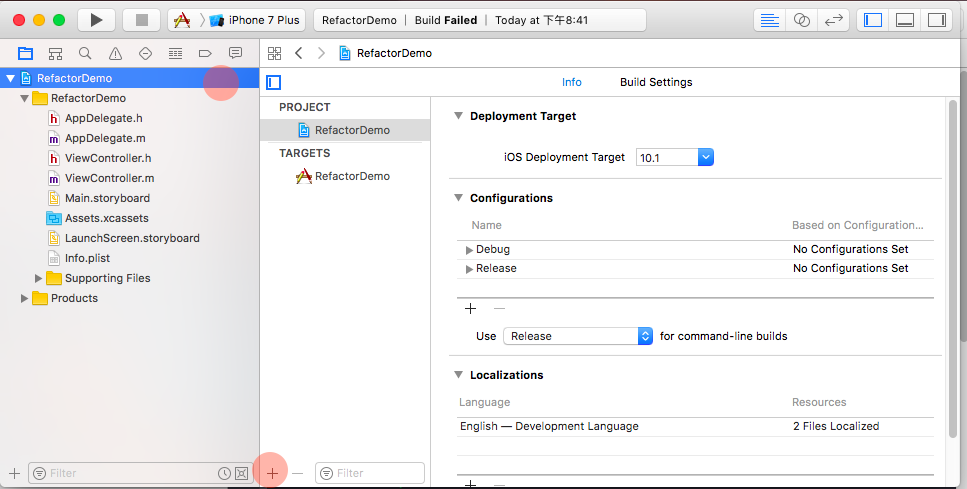
Task: Add a new target with plus button
Action: [x=273, y=472]
